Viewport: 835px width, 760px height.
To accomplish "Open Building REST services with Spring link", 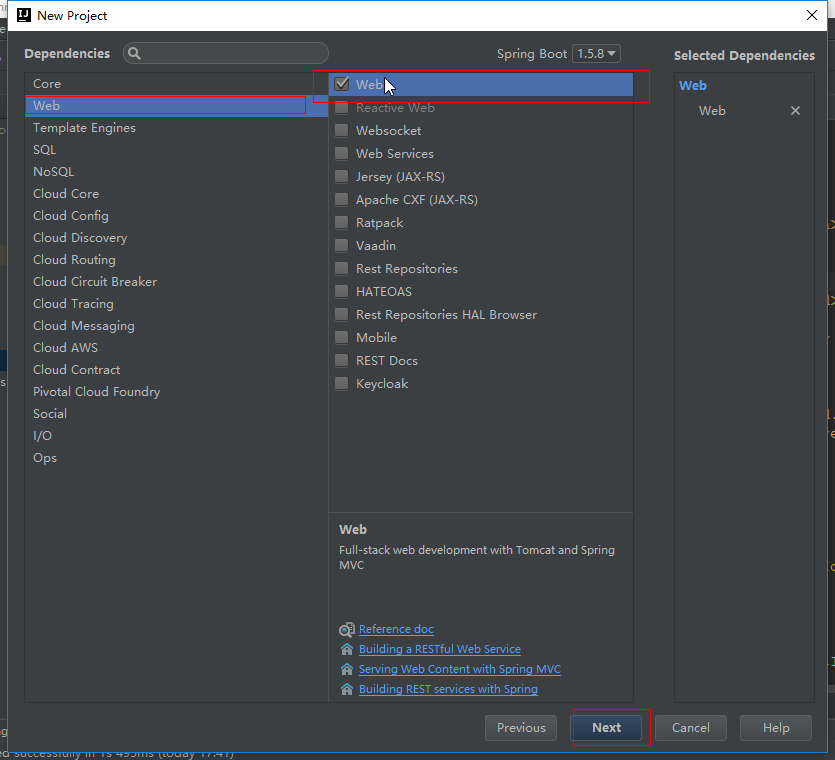I will (x=448, y=689).
